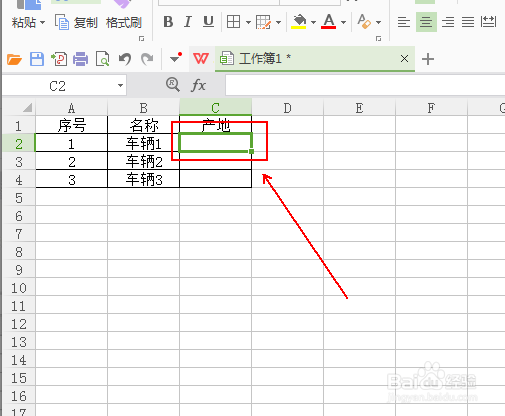505x416 pixels.
Task: Select column F header
Action: tap(432, 108)
